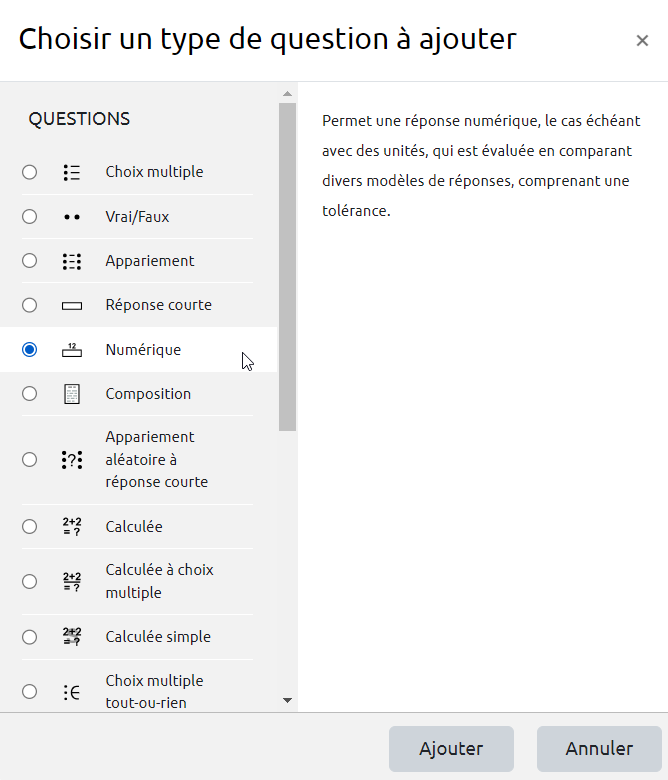Select the Choix multiple radio button
Image resolution: width=668 pixels, height=780 pixels.
[30, 172]
